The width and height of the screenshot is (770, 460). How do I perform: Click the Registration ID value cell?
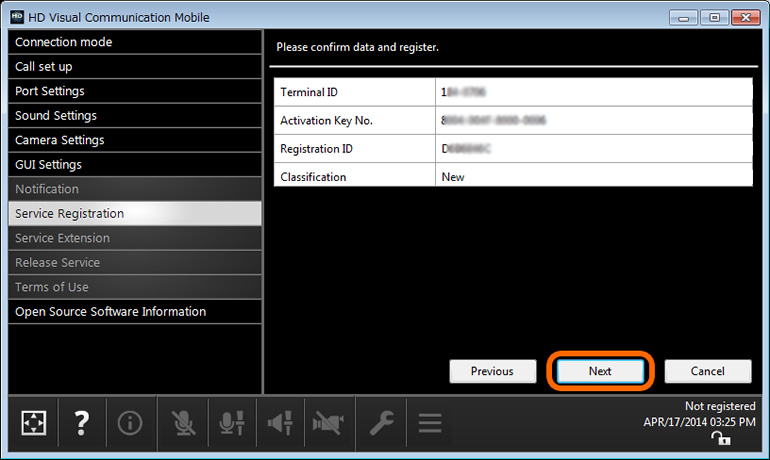tap(594, 149)
